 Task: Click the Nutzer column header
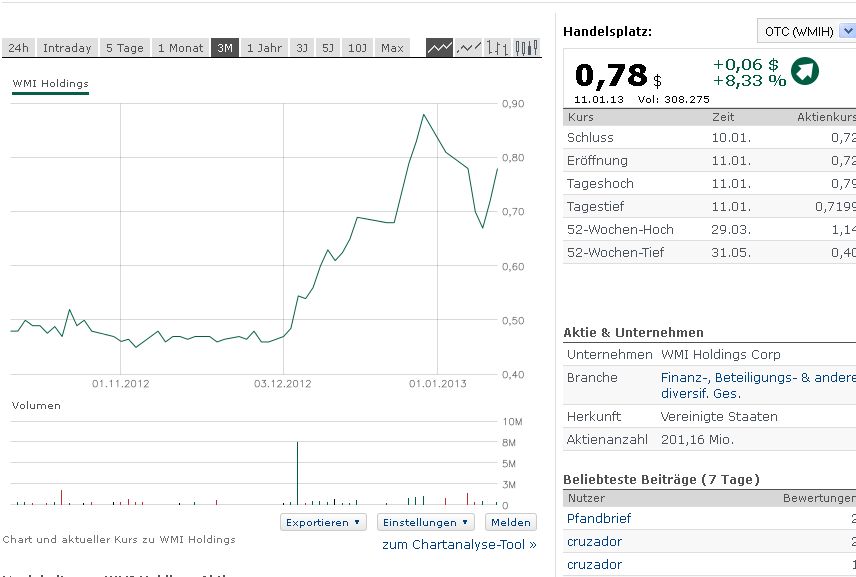click(x=586, y=498)
